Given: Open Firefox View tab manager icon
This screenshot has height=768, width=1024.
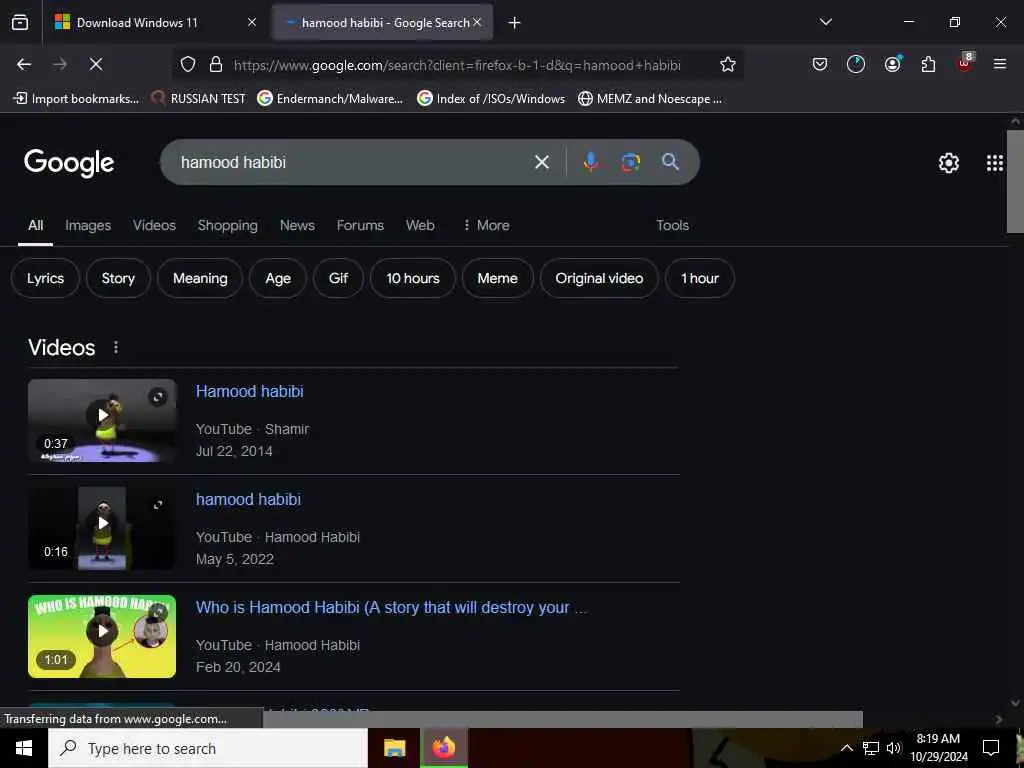Looking at the screenshot, I should 20,22.
